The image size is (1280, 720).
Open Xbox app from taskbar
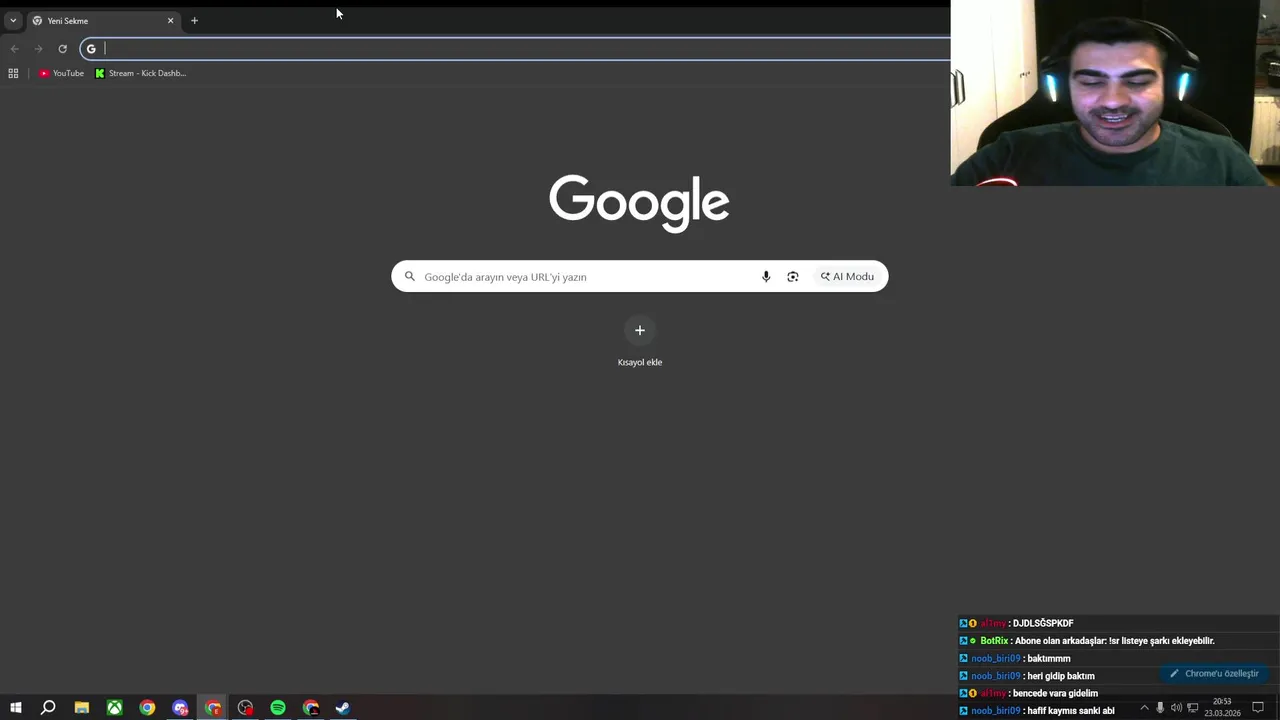click(115, 708)
